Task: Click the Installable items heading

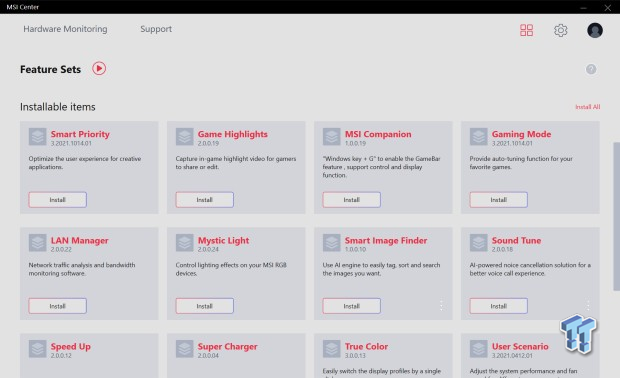Action: click(x=58, y=107)
